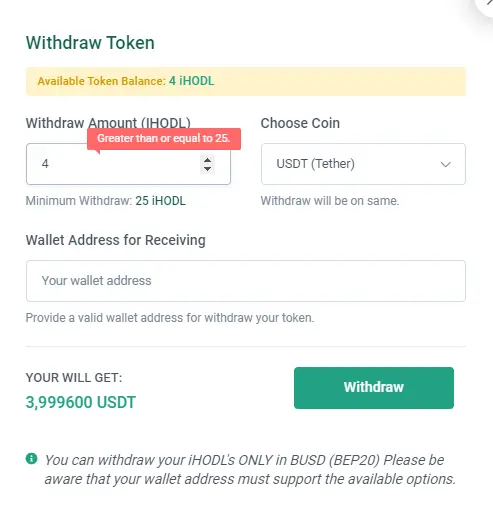Click the 'Choose Coin' label
Screen dimensions: 493x524
click(300, 123)
